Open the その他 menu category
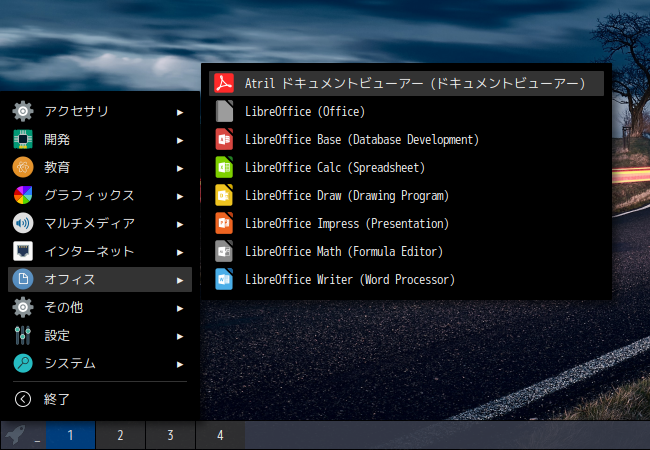The image size is (650, 450). click(x=100, y=307)
